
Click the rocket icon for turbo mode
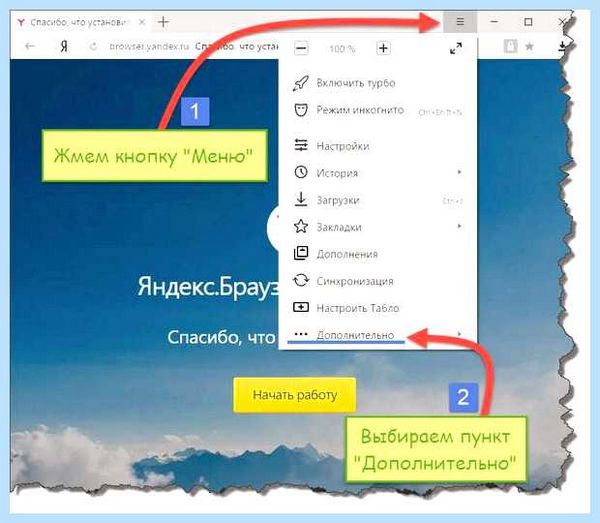tap(301, 83)
